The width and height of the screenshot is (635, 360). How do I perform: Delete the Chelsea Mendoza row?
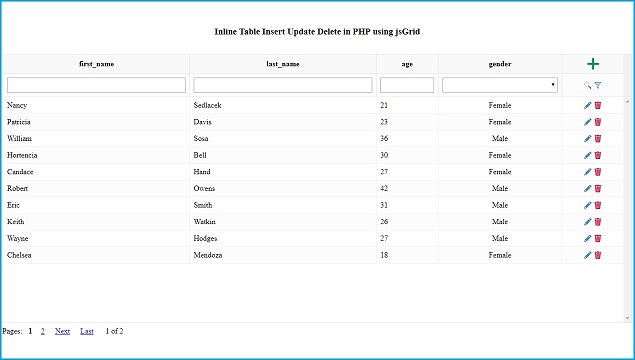click(x=598, y=255)
